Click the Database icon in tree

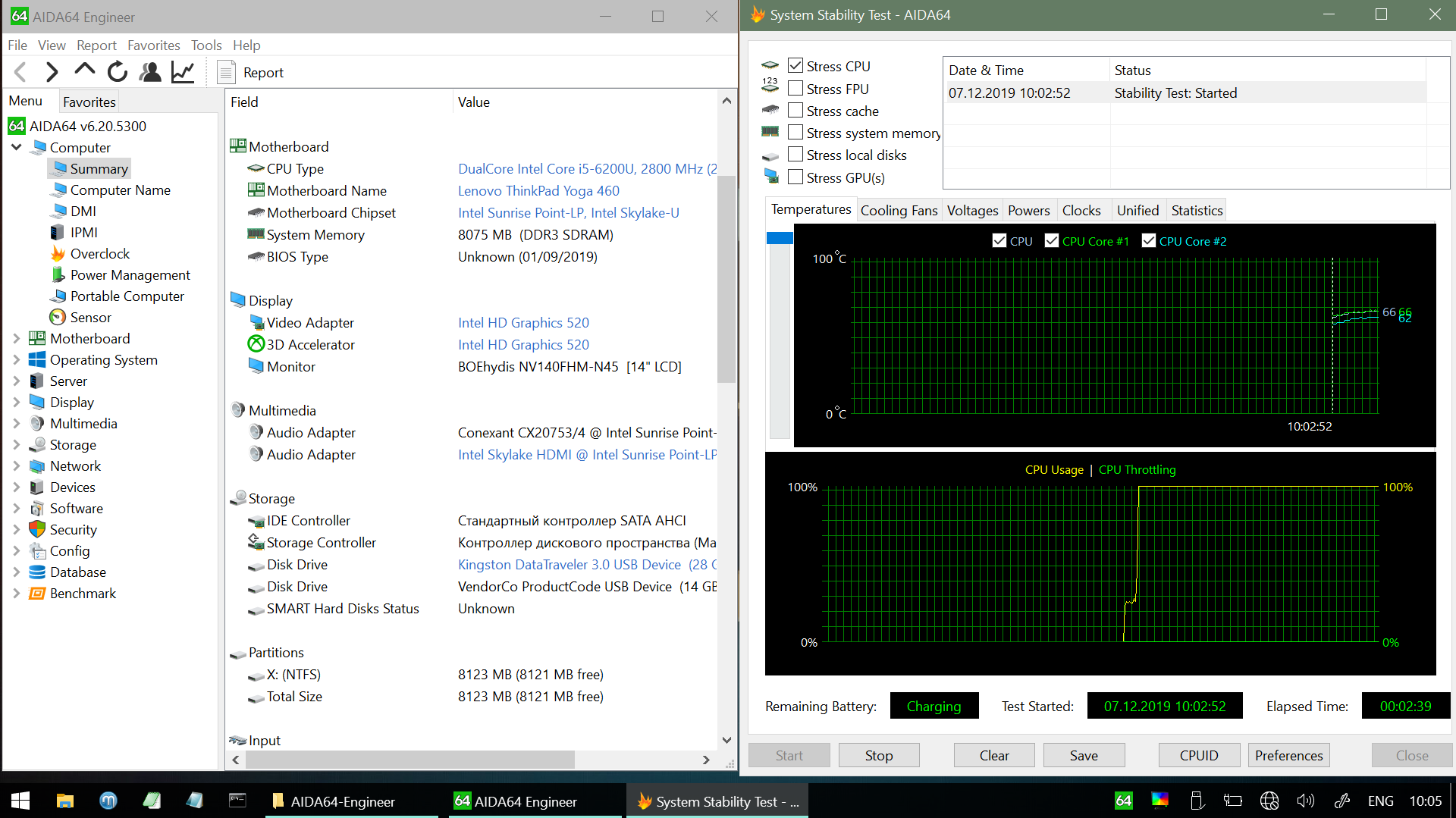pyautogui.click(x=37, y=572)
